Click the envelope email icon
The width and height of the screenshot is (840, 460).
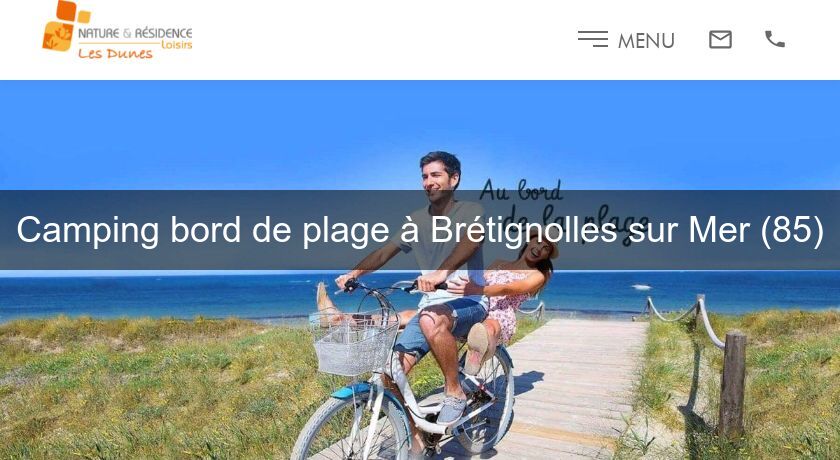720,40
